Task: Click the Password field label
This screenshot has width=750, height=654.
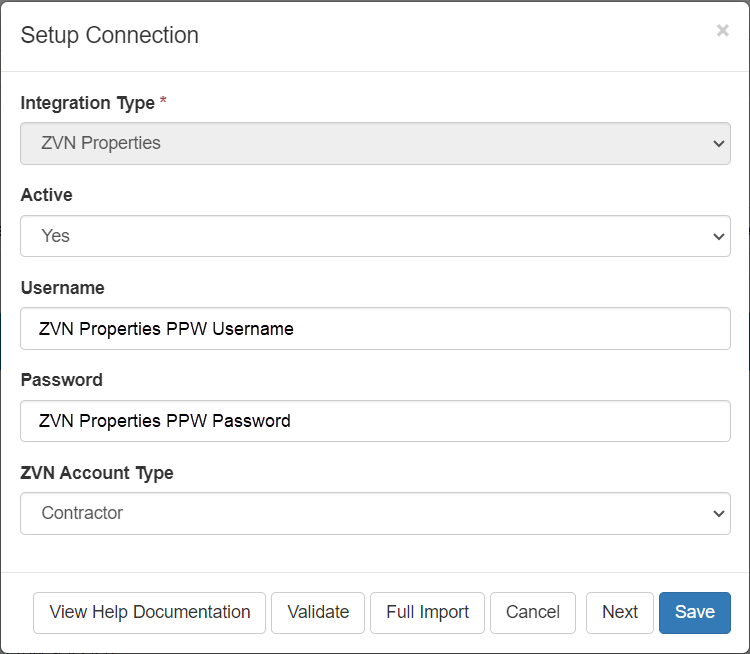Action: tap(61, 380)
